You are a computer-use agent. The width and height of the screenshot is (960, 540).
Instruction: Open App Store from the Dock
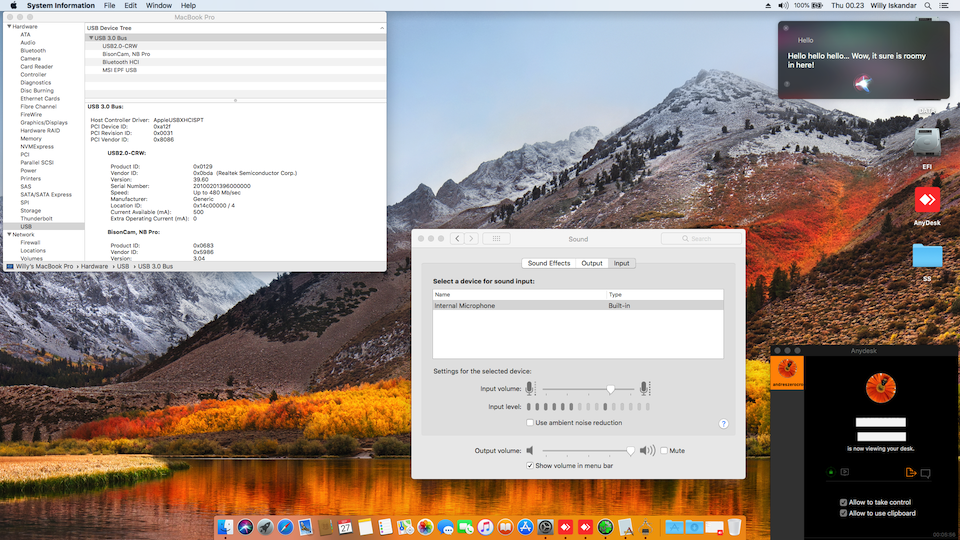click(525, 527)
